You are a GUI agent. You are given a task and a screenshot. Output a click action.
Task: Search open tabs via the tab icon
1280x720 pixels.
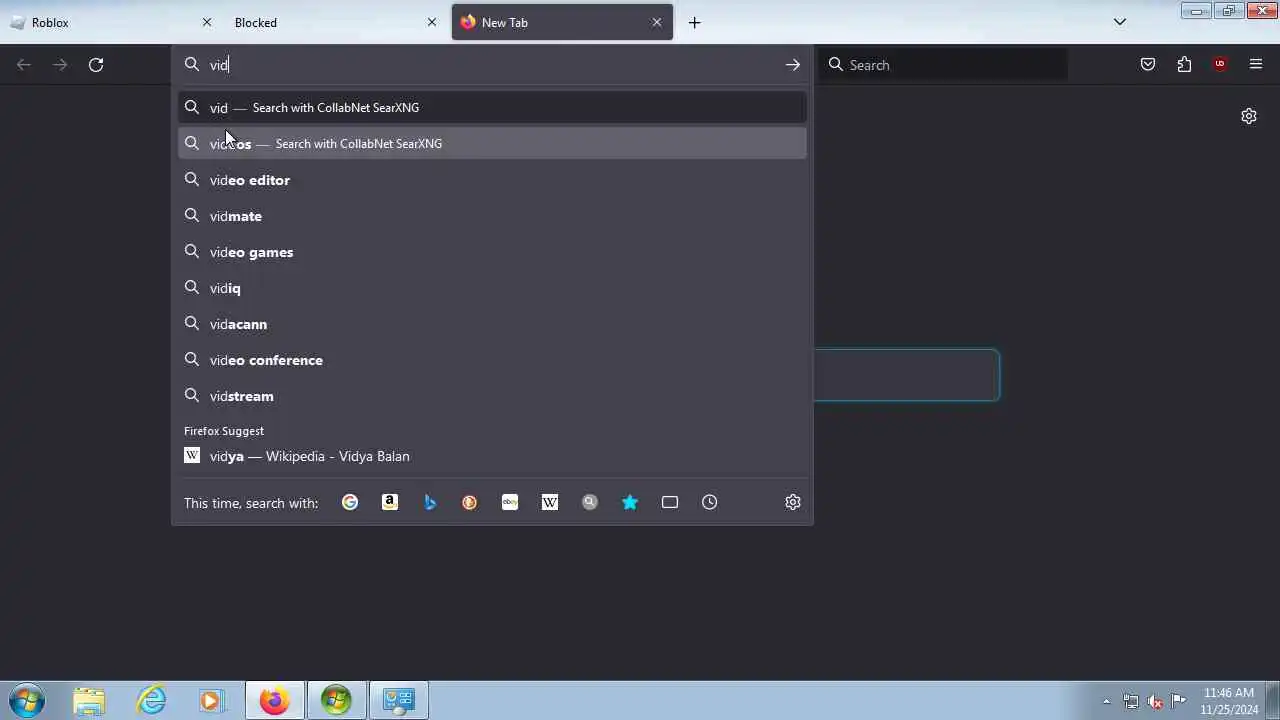(x=670, y=502)
